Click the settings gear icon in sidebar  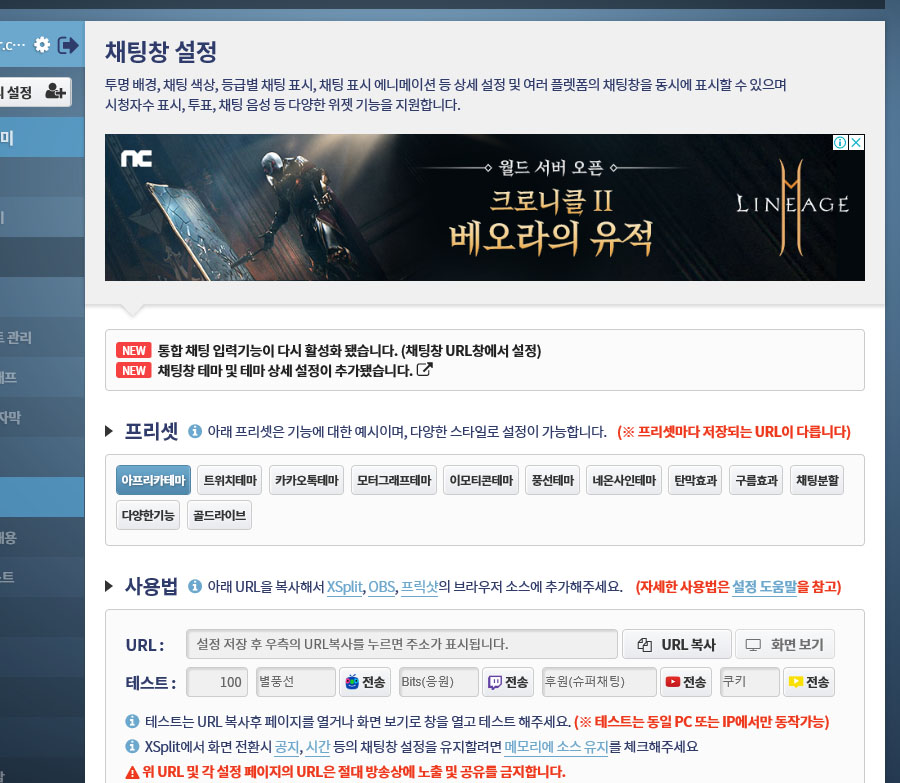pos(41,44)
